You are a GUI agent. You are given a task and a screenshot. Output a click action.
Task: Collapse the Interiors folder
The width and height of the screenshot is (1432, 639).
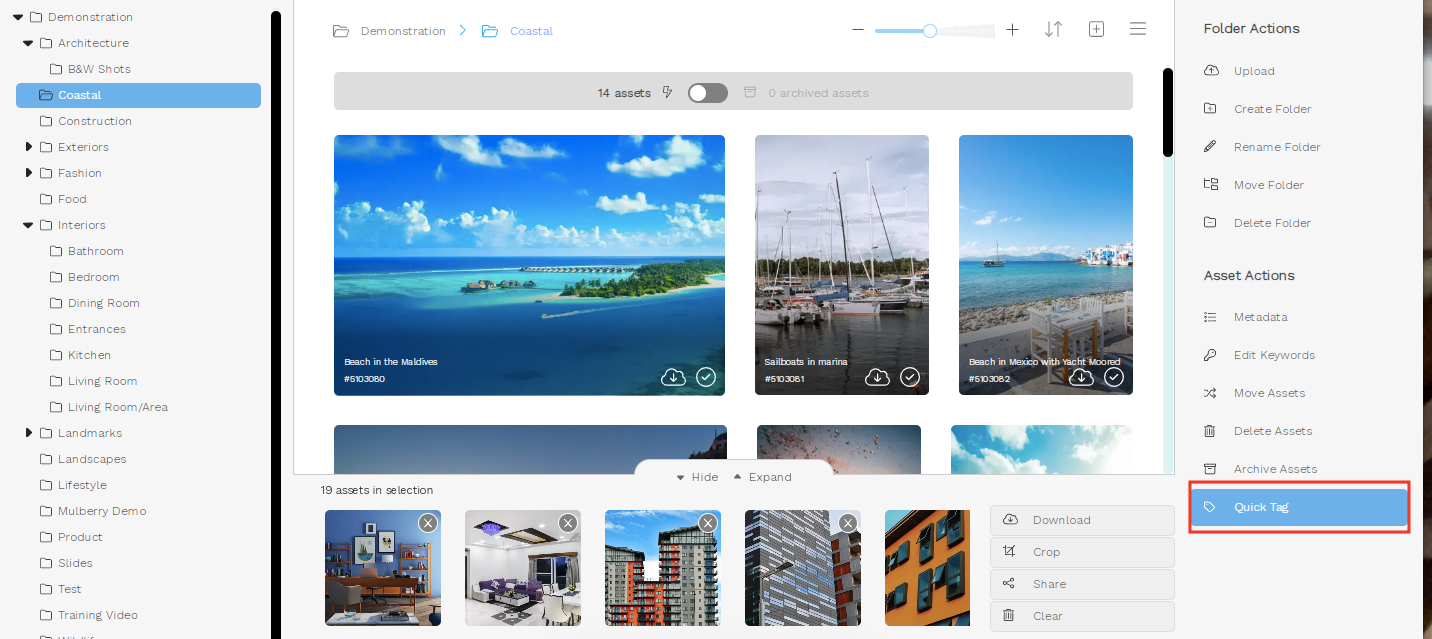point(28,225)
